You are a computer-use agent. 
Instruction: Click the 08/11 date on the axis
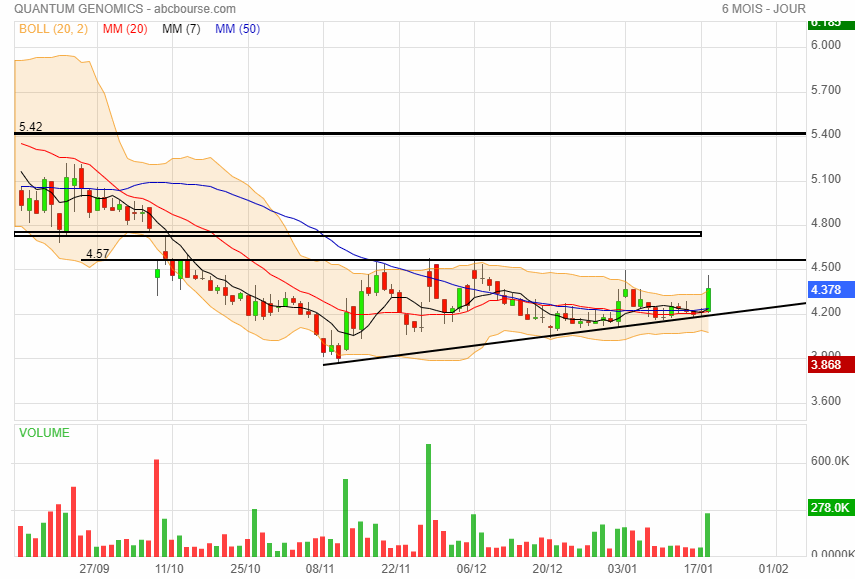(320, 568)
